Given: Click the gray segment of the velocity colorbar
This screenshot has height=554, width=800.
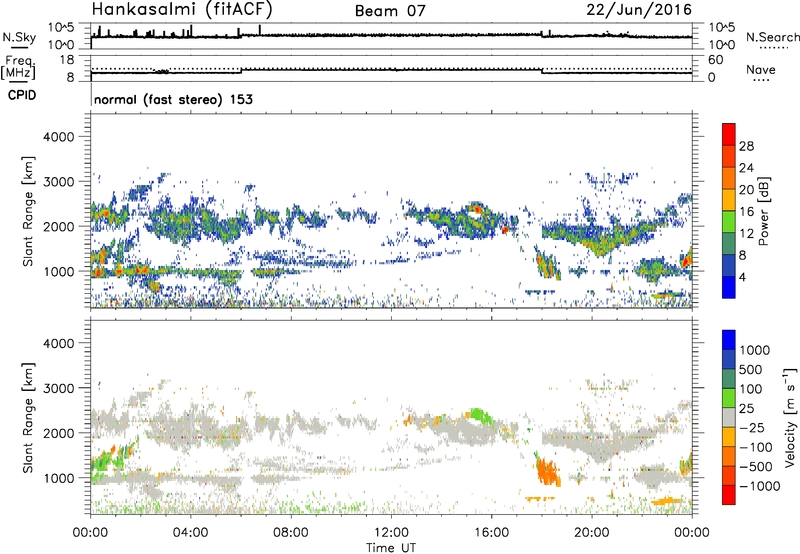Looking at the screenshot, I should 729,417.
